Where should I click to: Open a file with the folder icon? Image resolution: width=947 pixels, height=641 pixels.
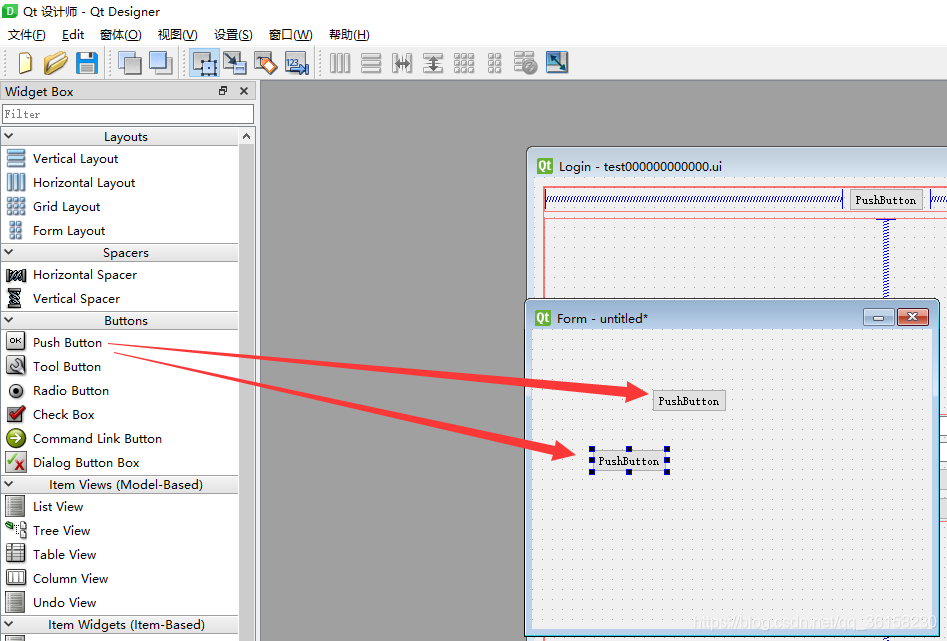(x=56, y=63)
